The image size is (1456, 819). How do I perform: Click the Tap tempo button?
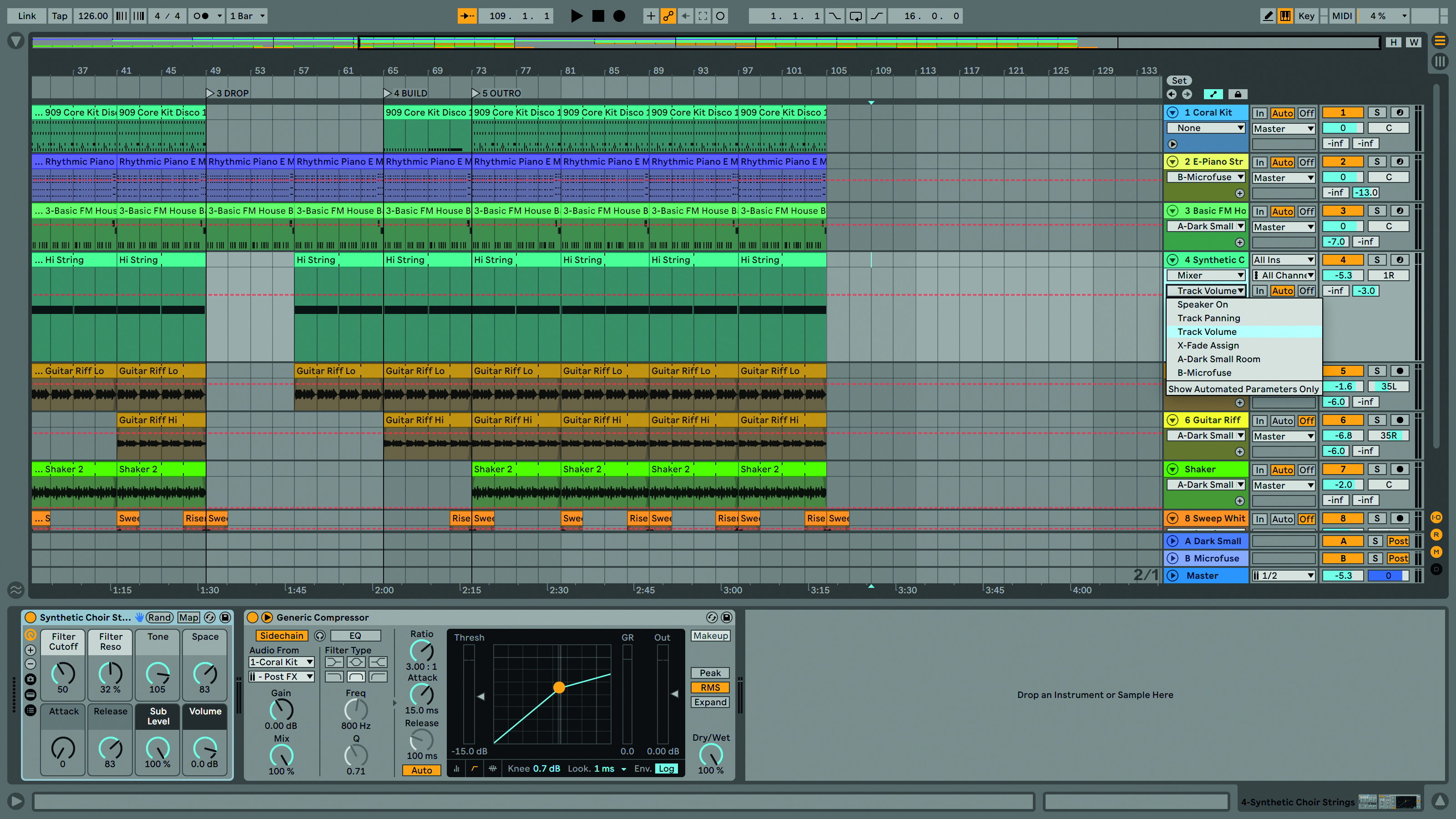pyautogui.click(x=59, y=16)
